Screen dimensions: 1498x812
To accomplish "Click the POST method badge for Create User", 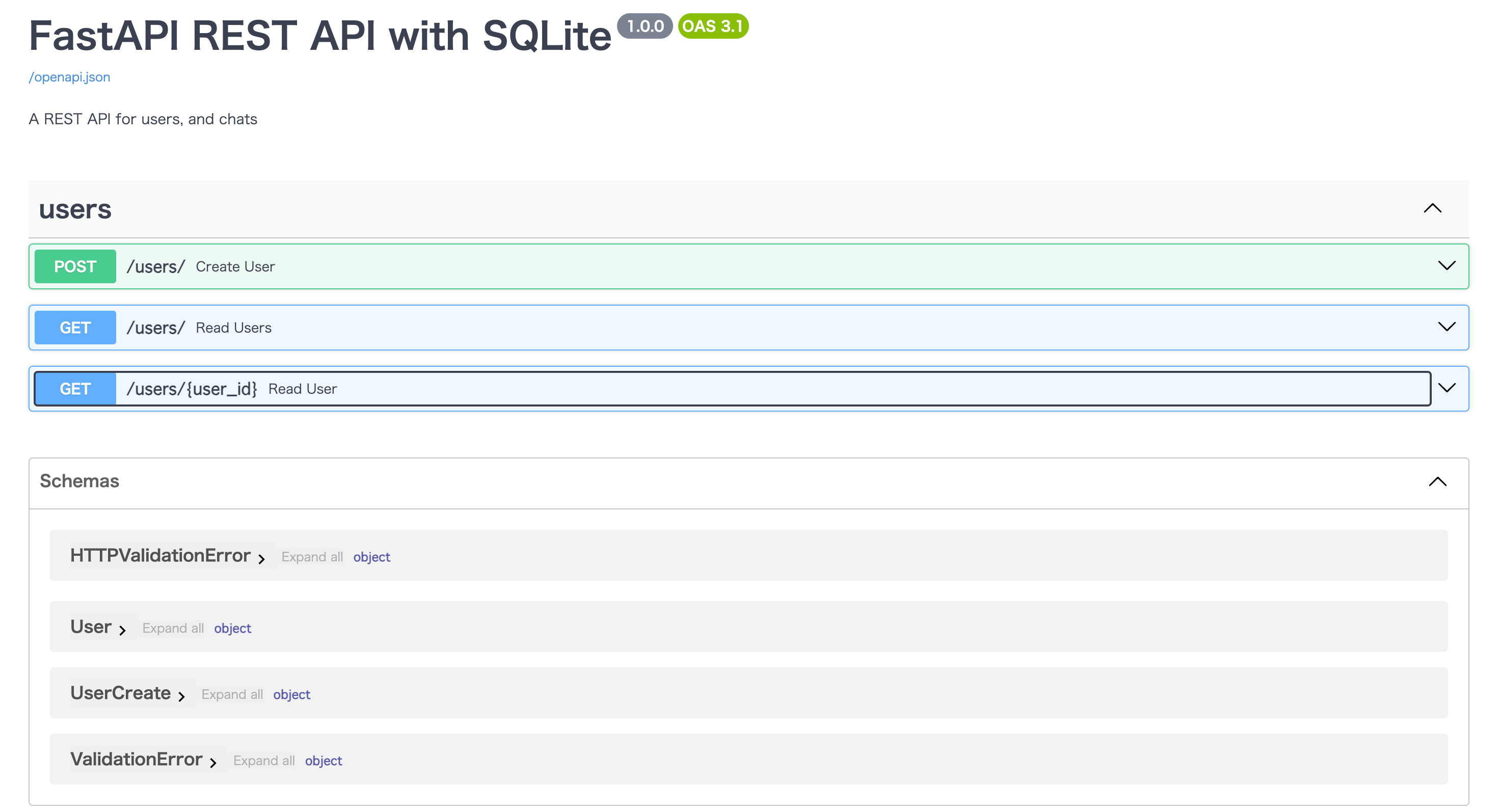I will tap(75, 266).
